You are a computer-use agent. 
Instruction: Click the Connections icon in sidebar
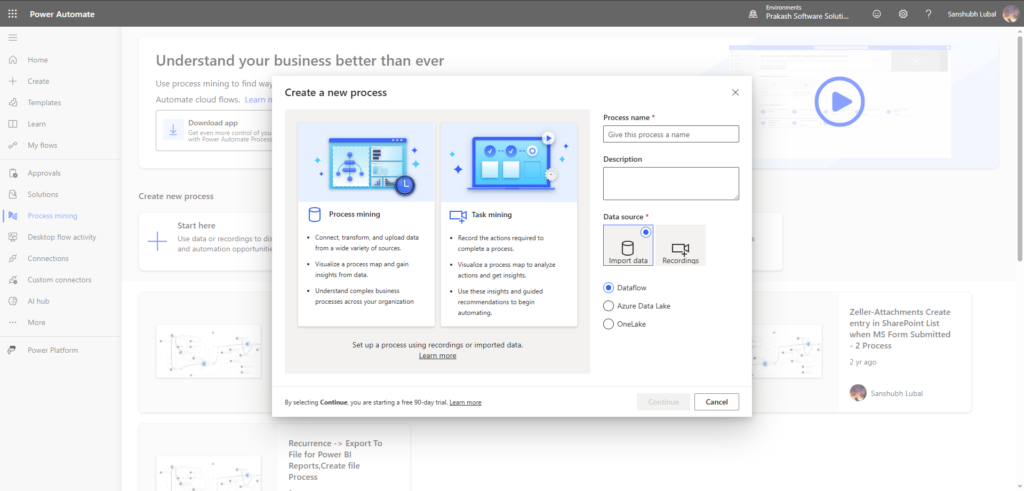tap(12, 259)
